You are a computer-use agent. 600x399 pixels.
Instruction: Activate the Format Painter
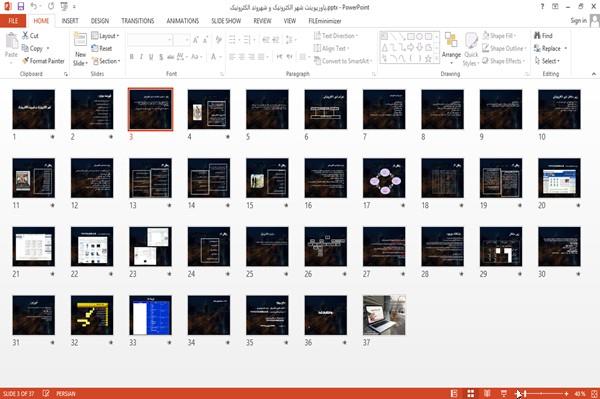tap(43, 61)
